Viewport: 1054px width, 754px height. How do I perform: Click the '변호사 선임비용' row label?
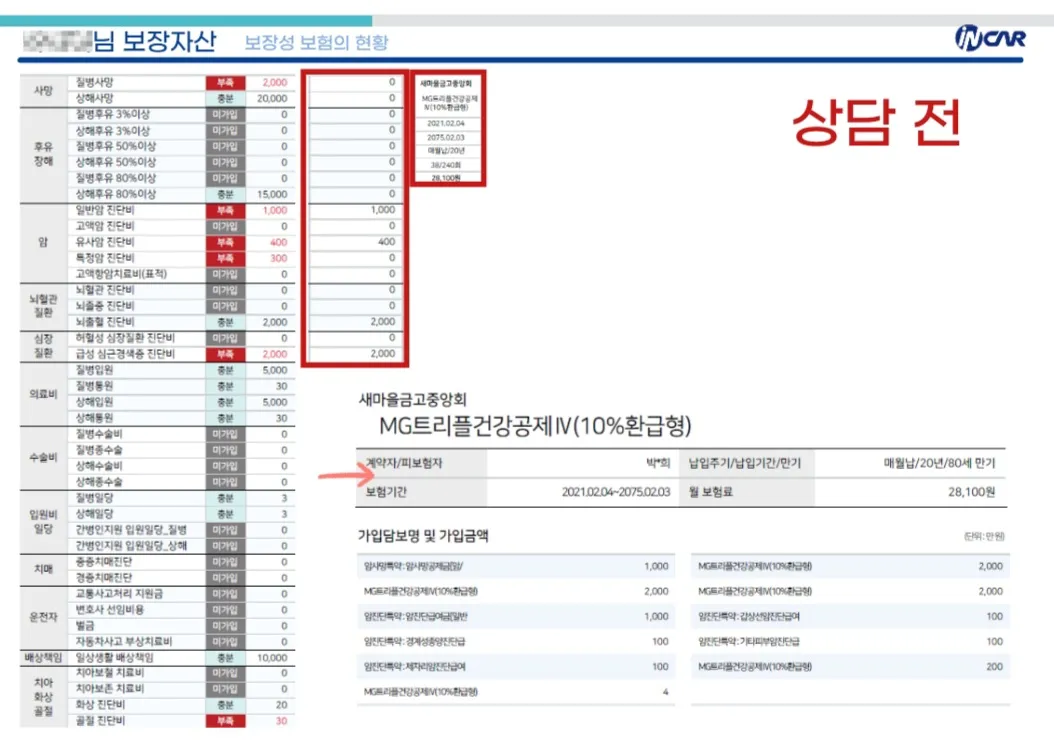pyautogui.click(x=110, y=610)
